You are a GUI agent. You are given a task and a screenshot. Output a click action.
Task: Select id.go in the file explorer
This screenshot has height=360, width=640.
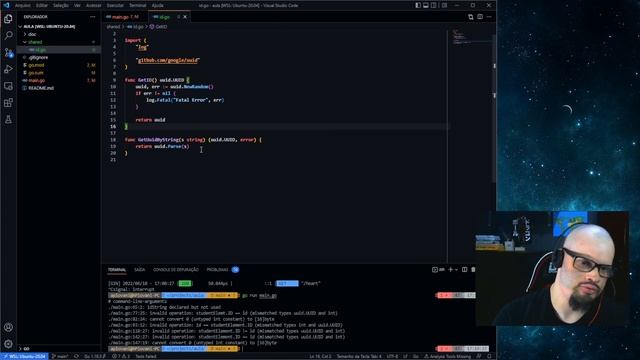pos(58,50)
